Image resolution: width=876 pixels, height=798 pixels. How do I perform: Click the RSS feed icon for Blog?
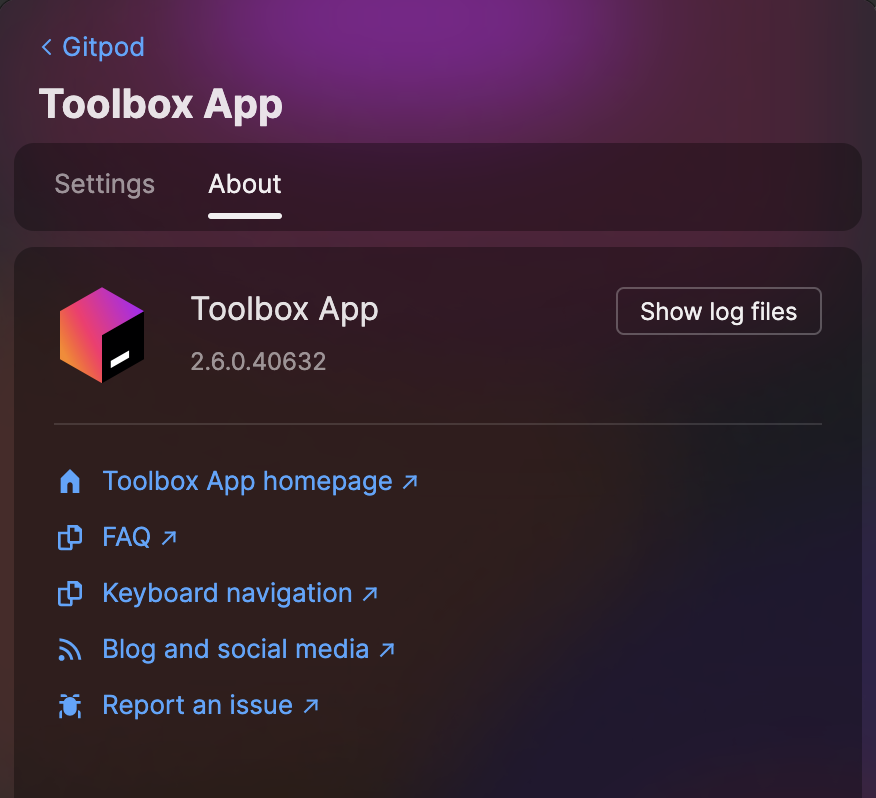(70, 650)
